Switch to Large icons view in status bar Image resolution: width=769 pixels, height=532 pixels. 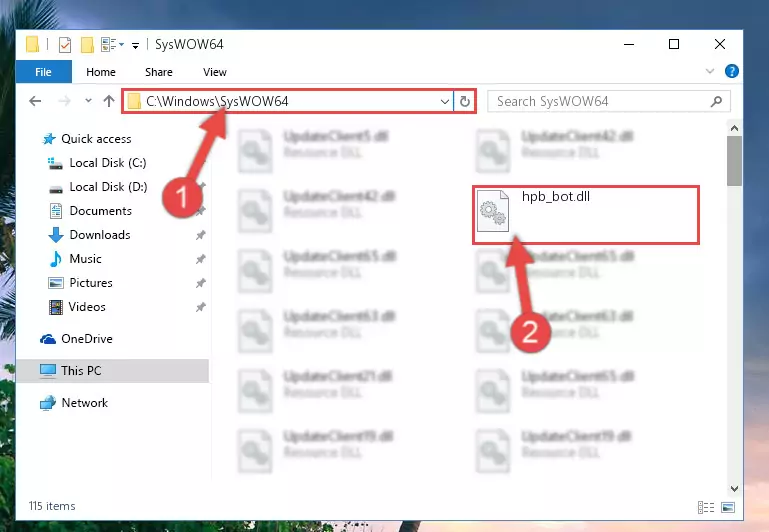coord(728,507)
